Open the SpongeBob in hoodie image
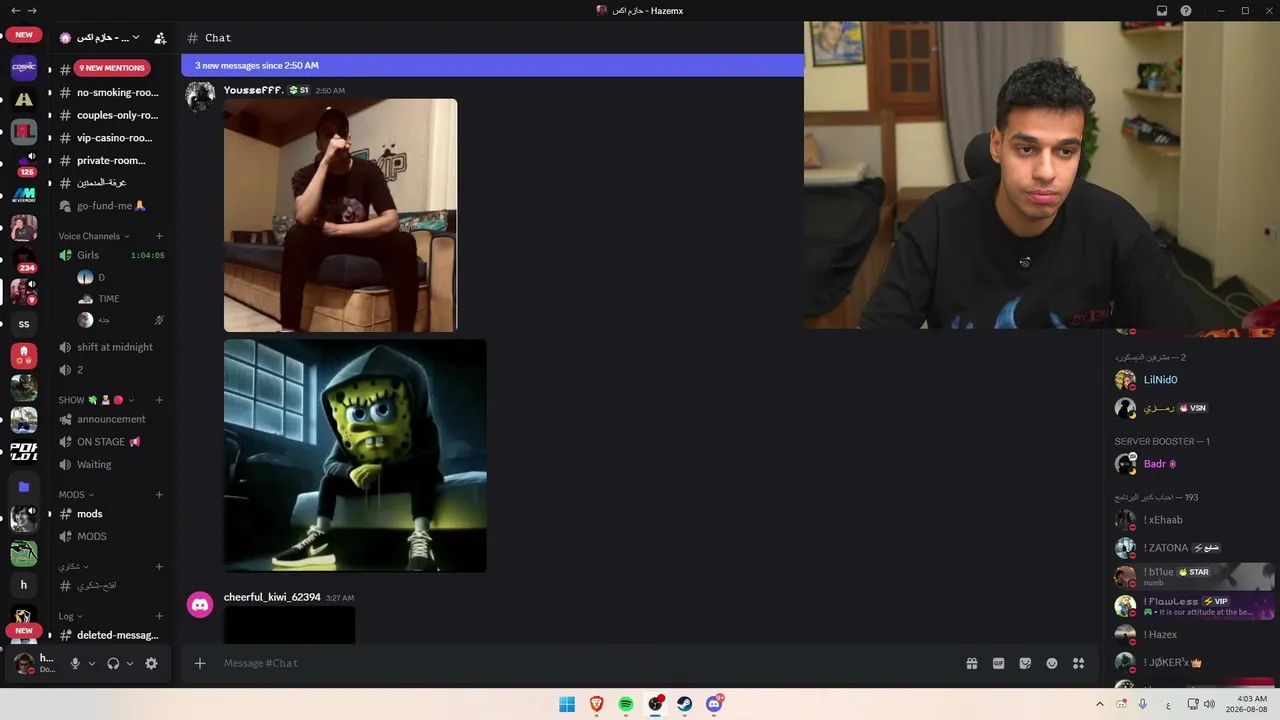The height and width of the screenshot is (720, 1280). coord(355,456)
